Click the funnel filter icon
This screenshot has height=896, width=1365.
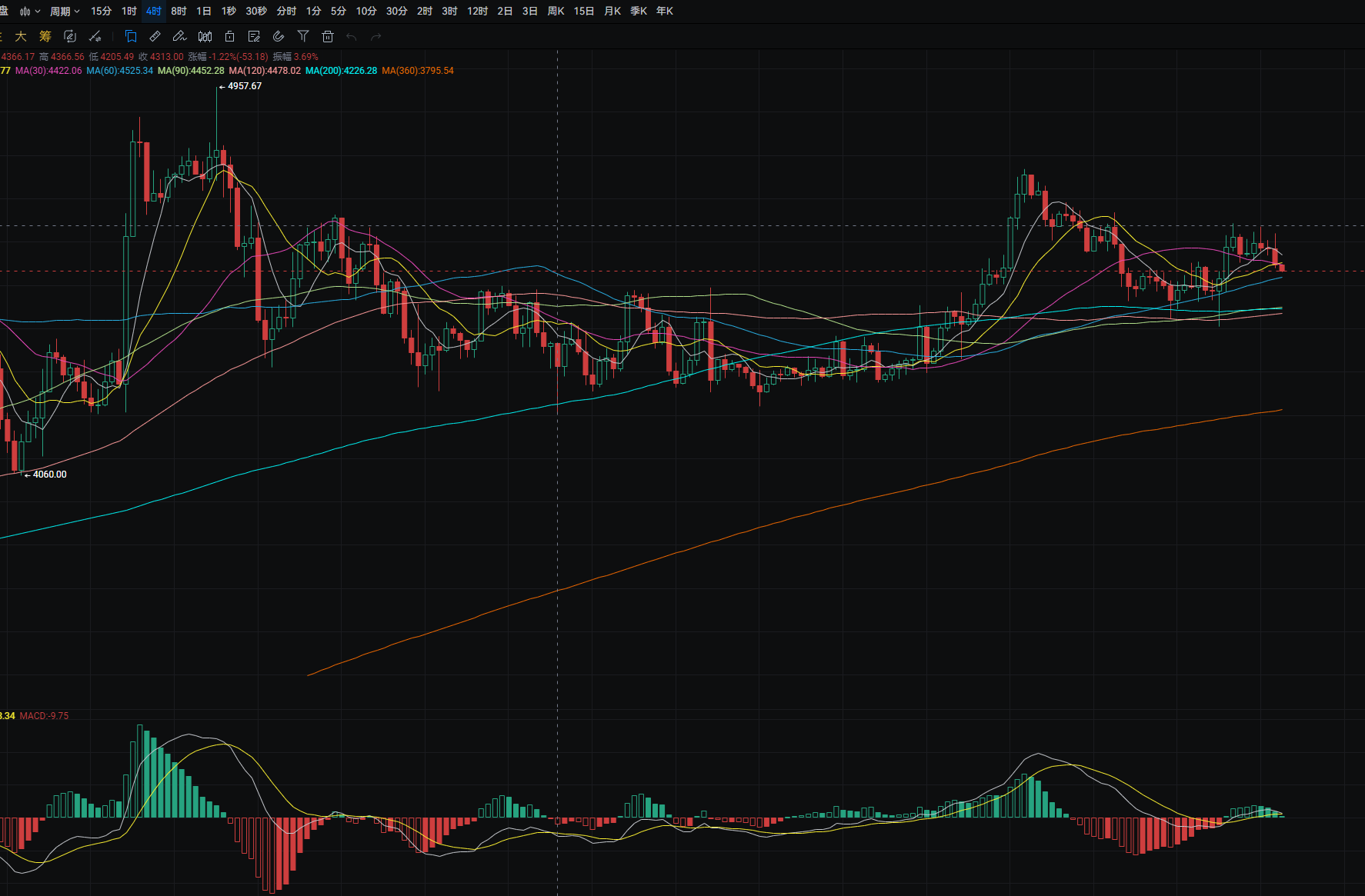(303, 36)
